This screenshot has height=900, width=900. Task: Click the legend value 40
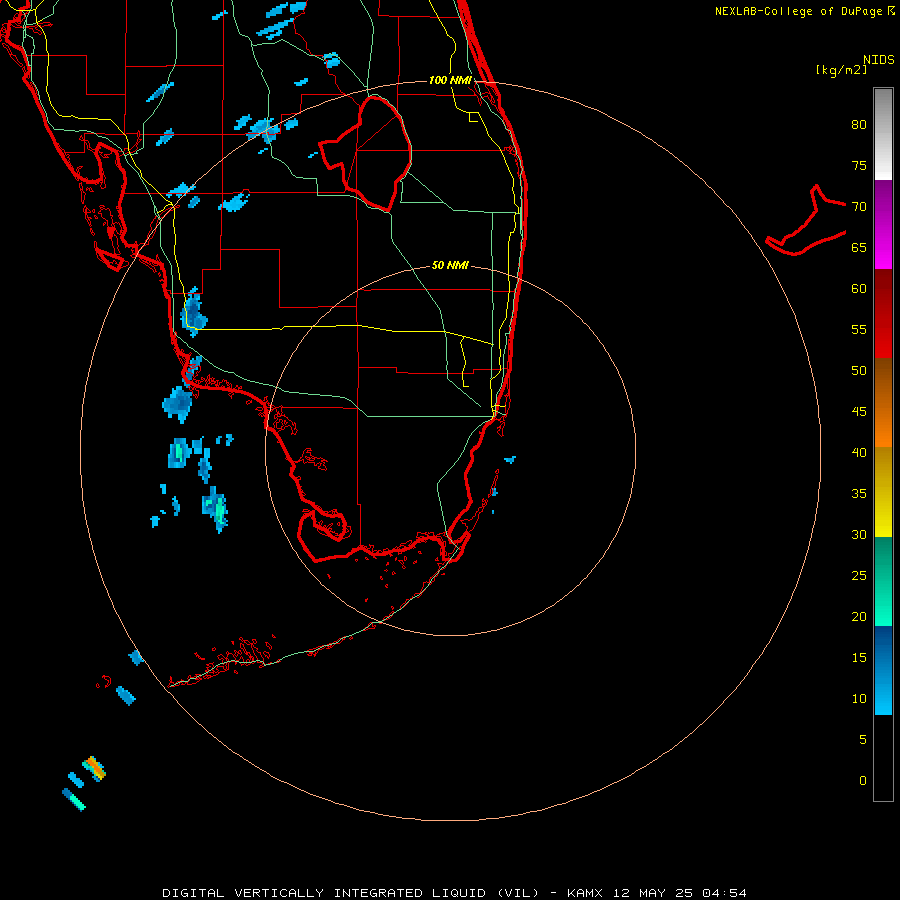tap(859, 453)
